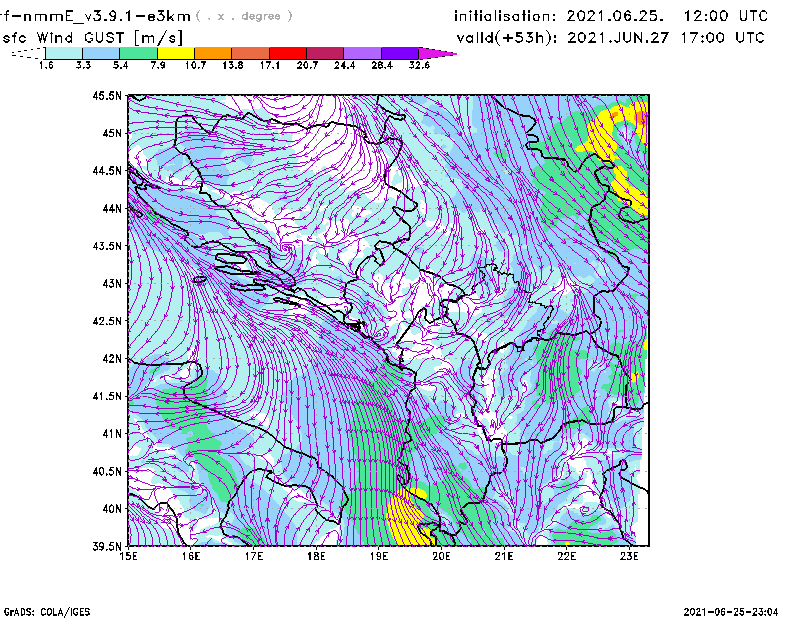Screen dimensions: 800x618
Task: Select the red legend swatch after 17.1
Action: tap(287, 53)
